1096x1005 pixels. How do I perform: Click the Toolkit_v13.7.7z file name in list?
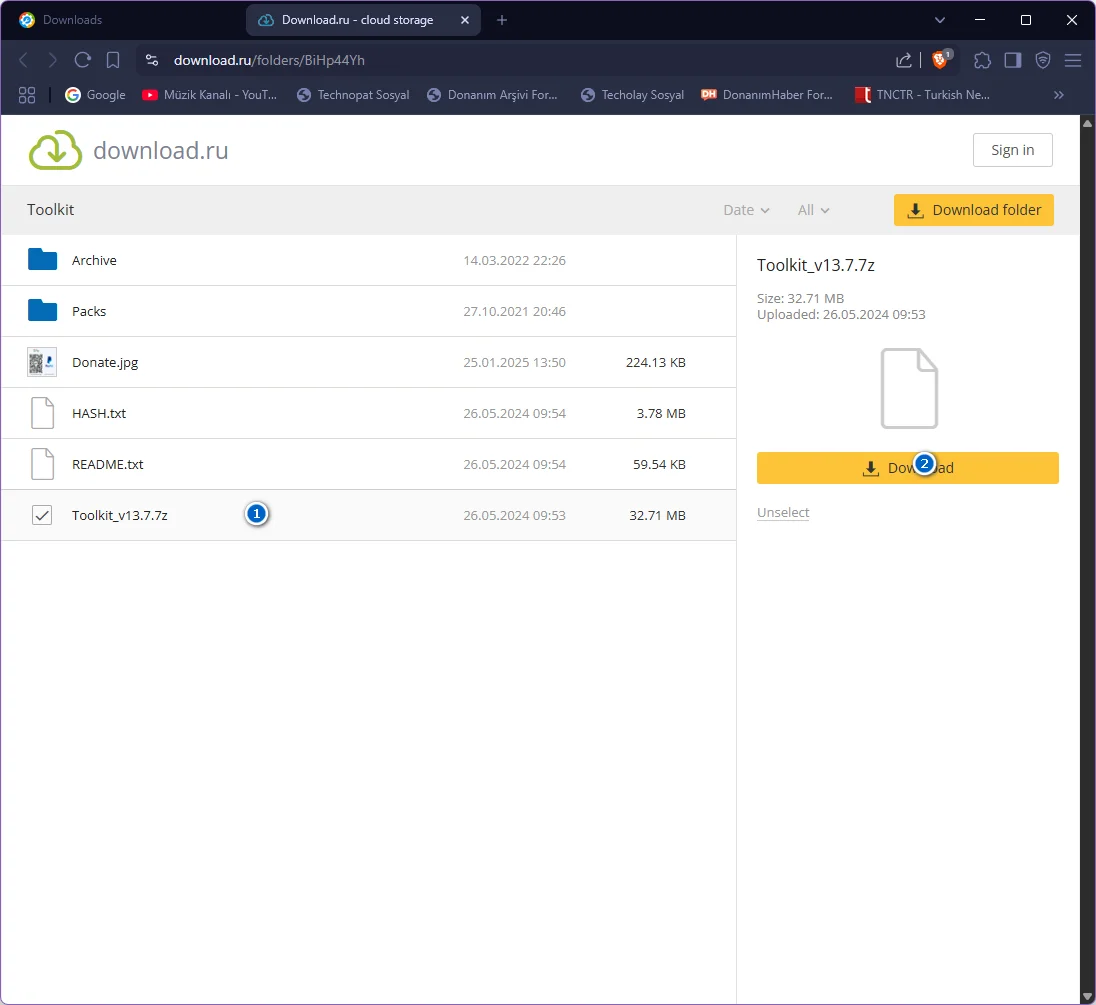[x=120, y=515]
